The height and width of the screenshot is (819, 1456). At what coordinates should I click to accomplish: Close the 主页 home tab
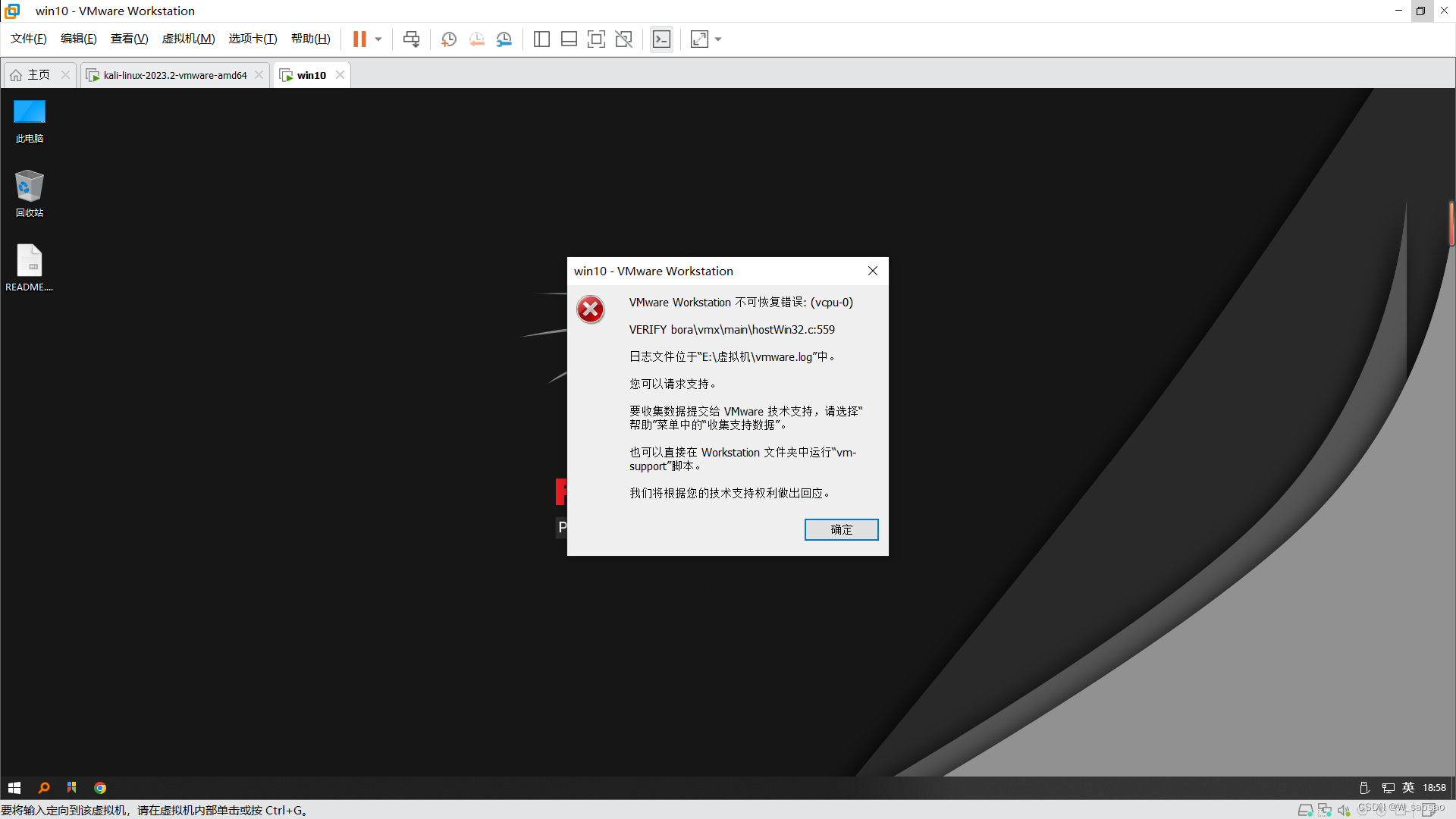pos(65,74)
